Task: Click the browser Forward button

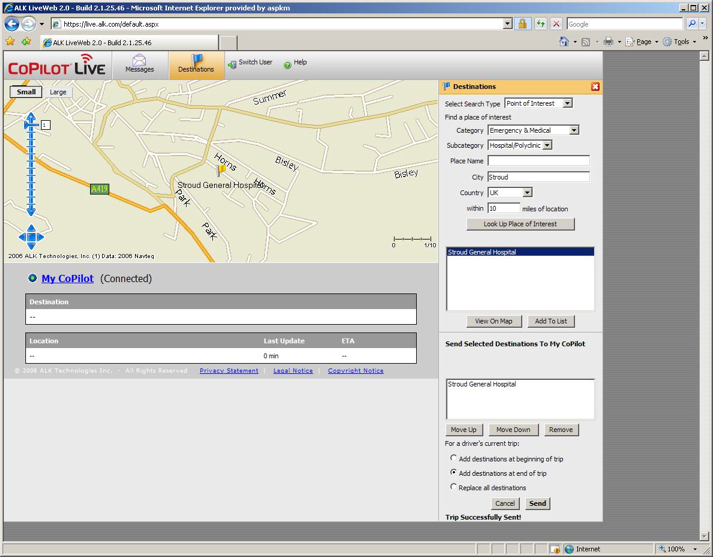Action: (28, 24)
